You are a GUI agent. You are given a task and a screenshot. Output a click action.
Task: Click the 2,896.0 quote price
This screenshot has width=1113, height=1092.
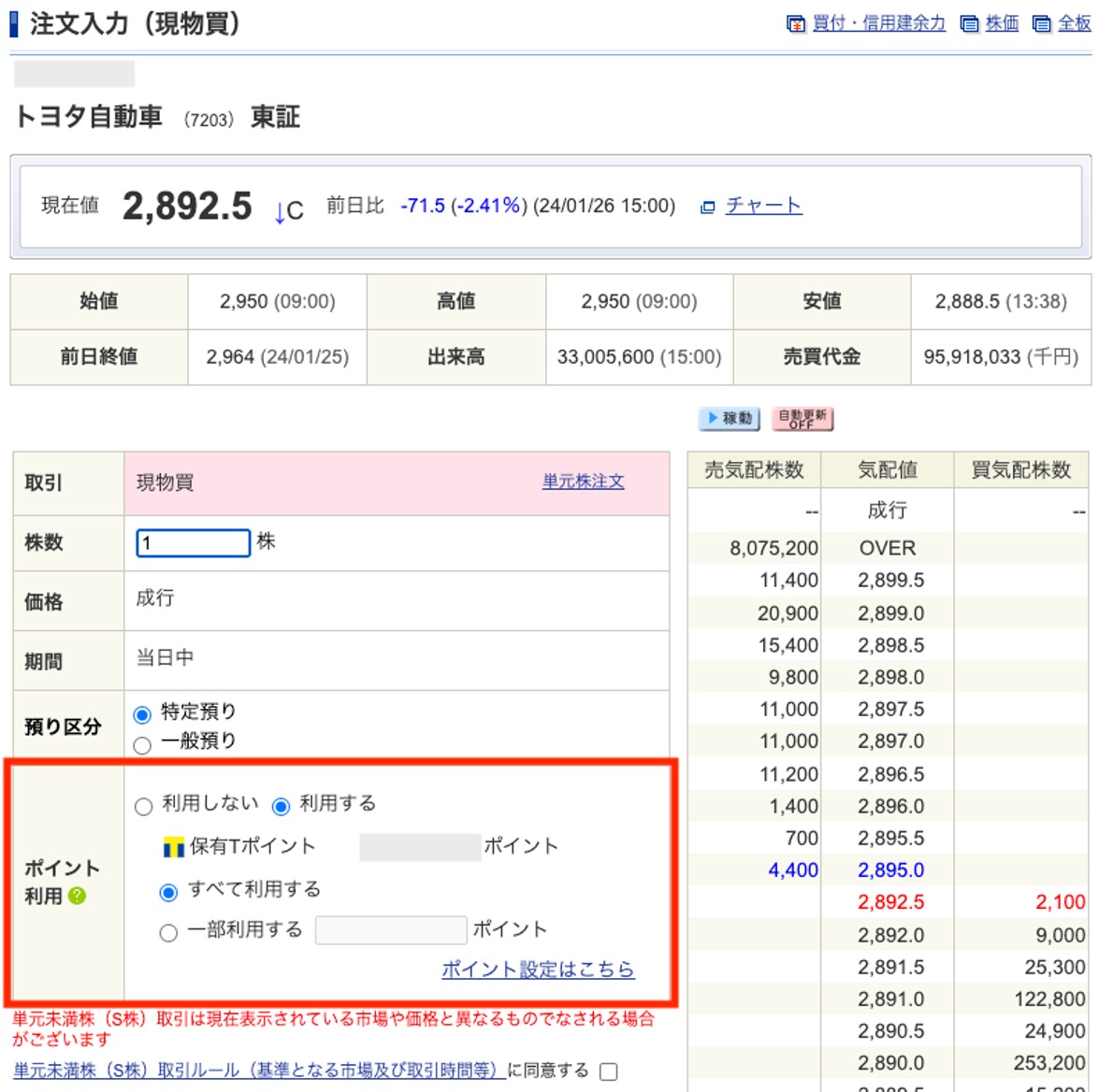click(890, 806)
